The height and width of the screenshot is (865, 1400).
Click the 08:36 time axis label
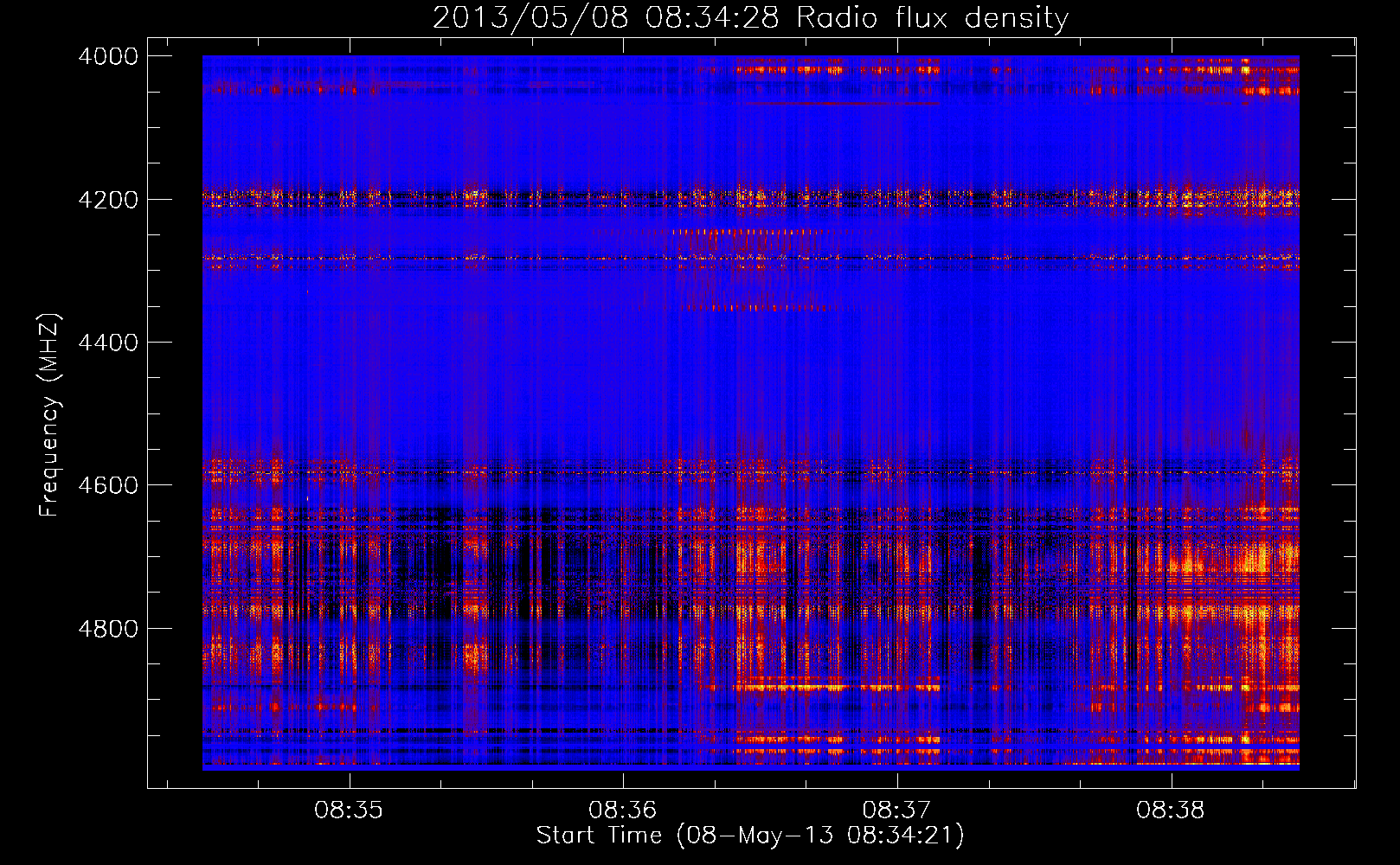coord(623,811)
